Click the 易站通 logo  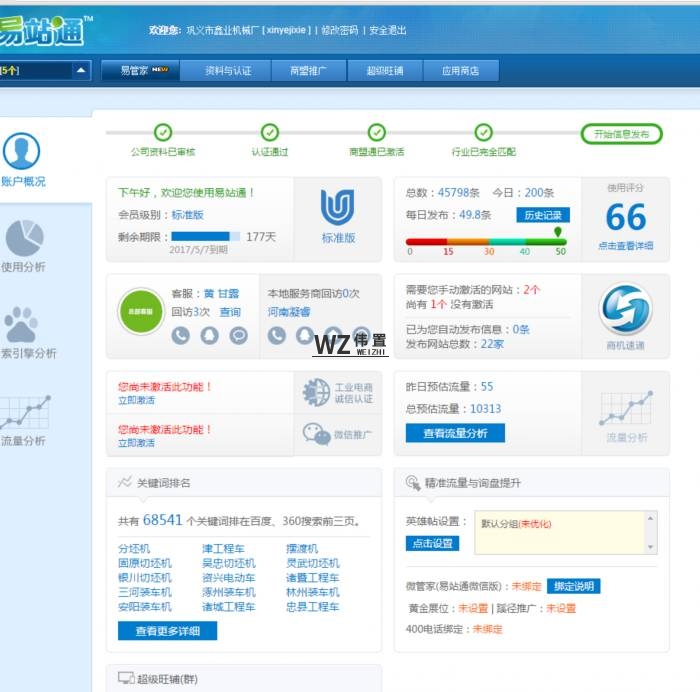pos(44,31)
